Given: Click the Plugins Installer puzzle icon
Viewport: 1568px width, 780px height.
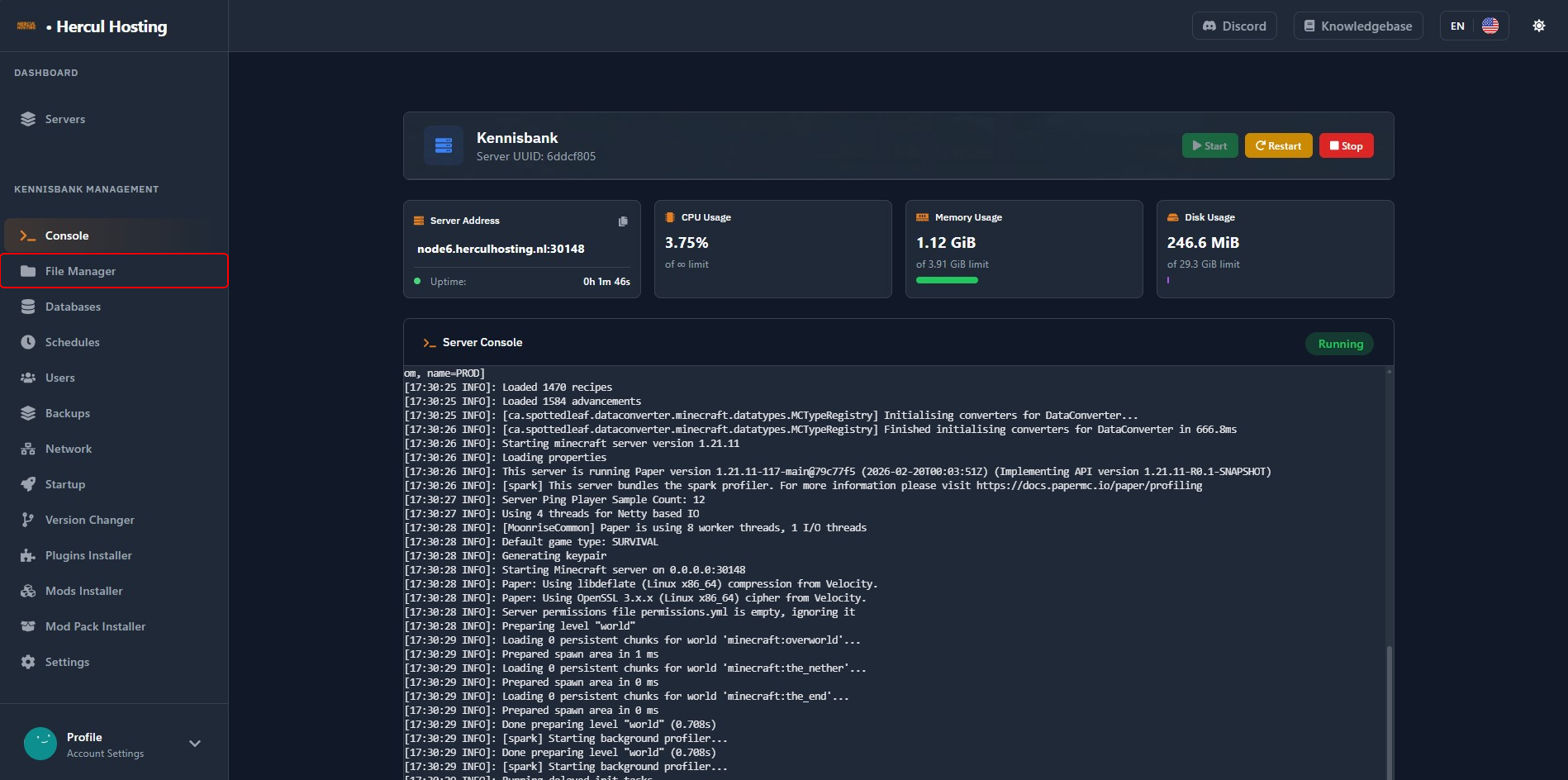Looking at the screenshot, I should [28, 555].
